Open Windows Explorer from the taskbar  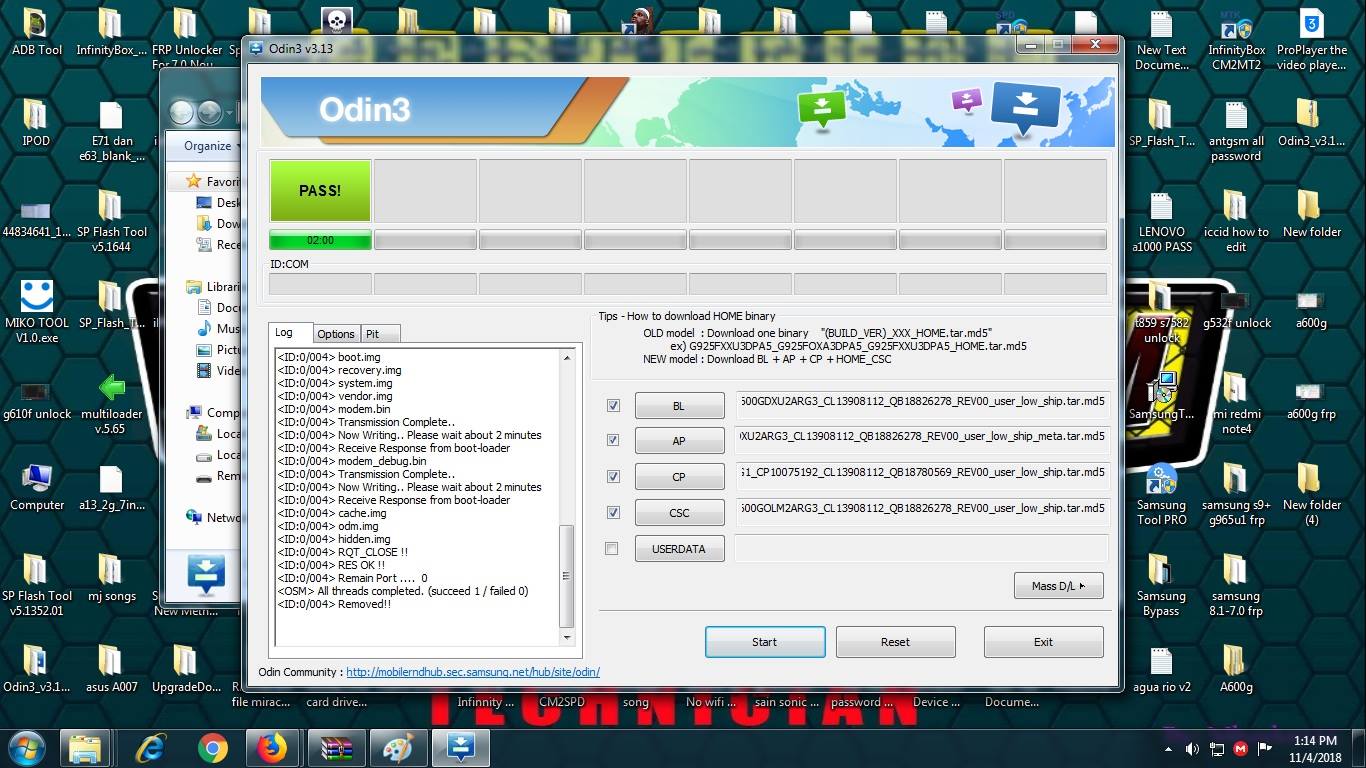pyautogui.click(x=86, y=747)
